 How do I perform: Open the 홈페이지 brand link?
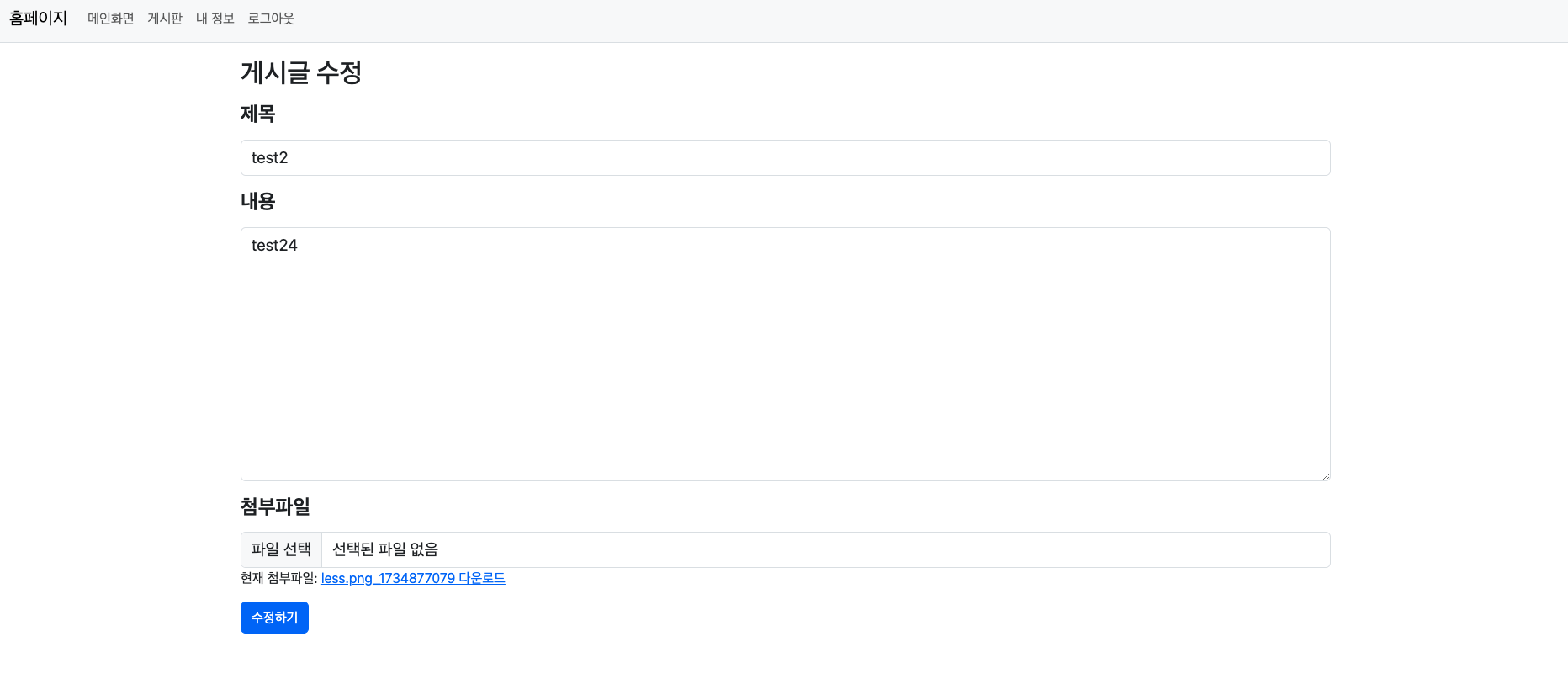coord(38,19)
